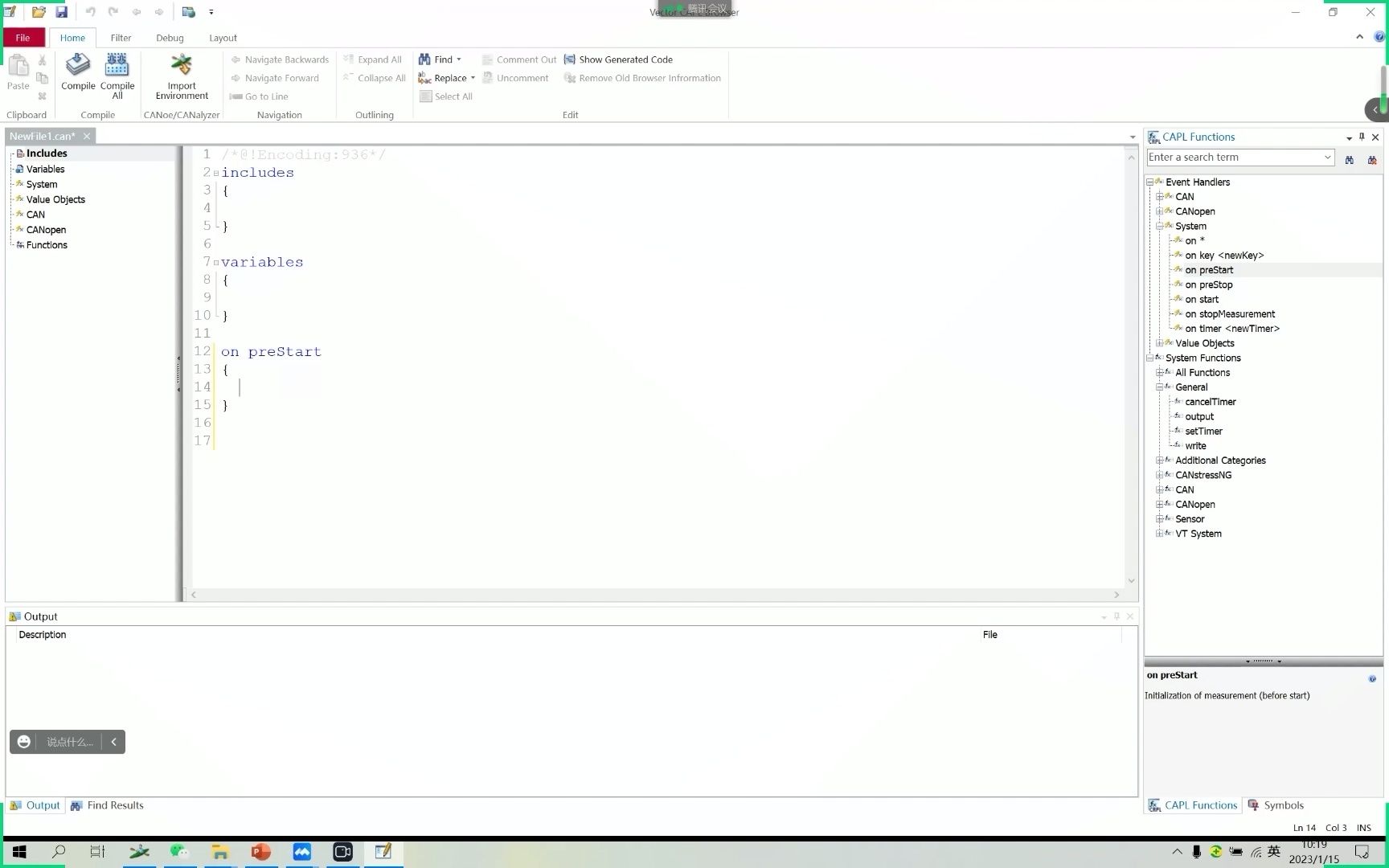Close the NewFile1.can tab
Viewport: 1389px width, 868px height.
click(x=87, y=136)
